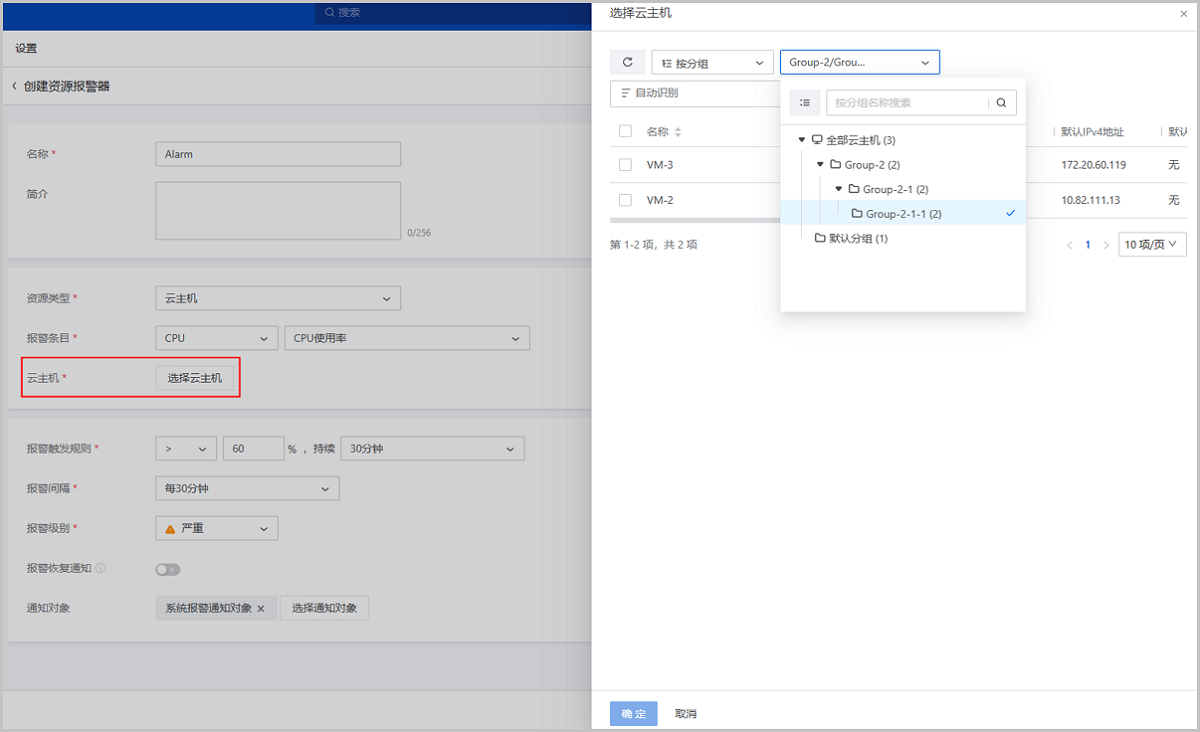Open the 10 项/页 page size dropdown
The height and width of the screenshot is (732, 1200).
[x=1152, y=244]
